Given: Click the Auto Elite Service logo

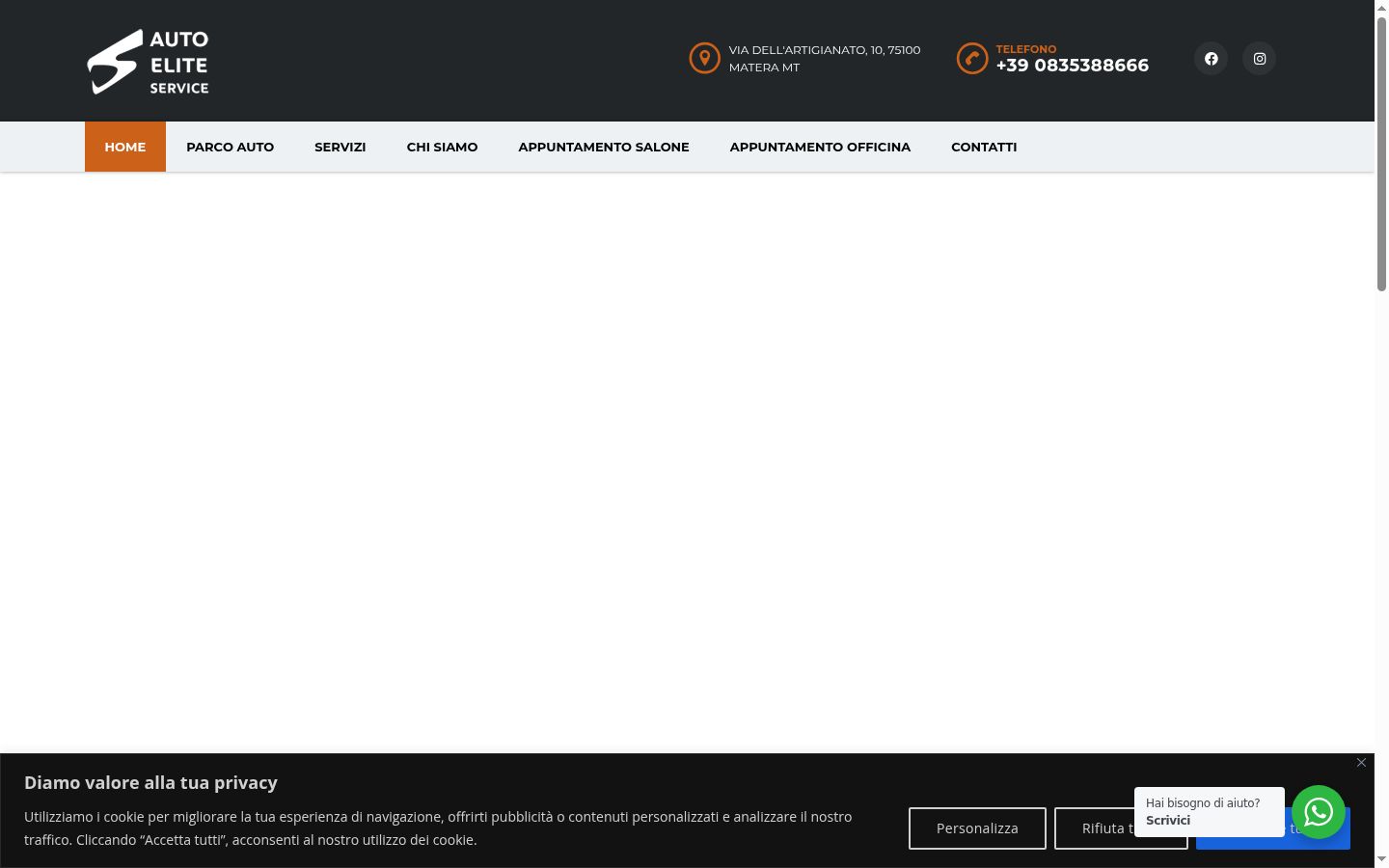Looking at the screenshot, I should click(x=148, y=62).
